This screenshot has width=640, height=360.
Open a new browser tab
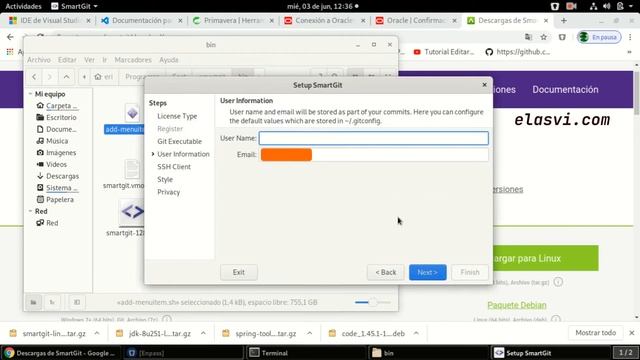click(564, 20)
